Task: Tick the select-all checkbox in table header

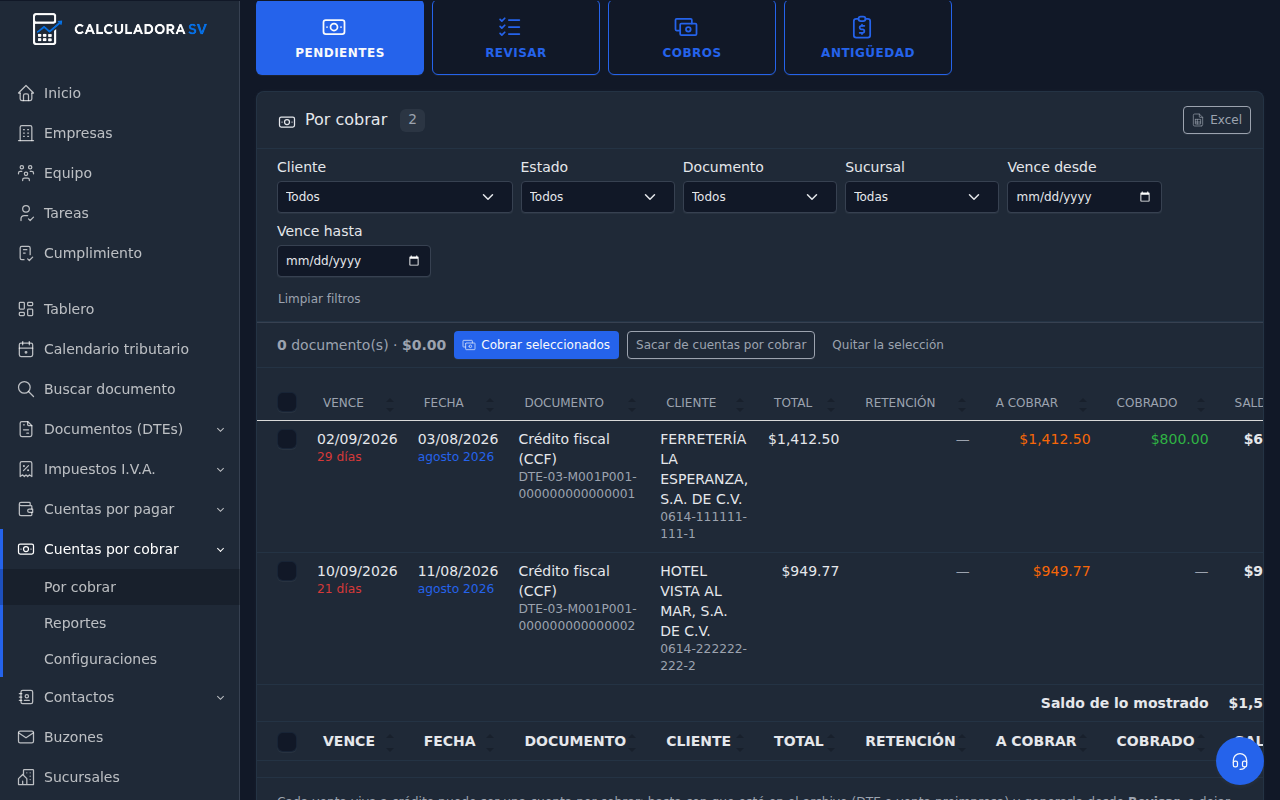Action: [x=287, y=402]
